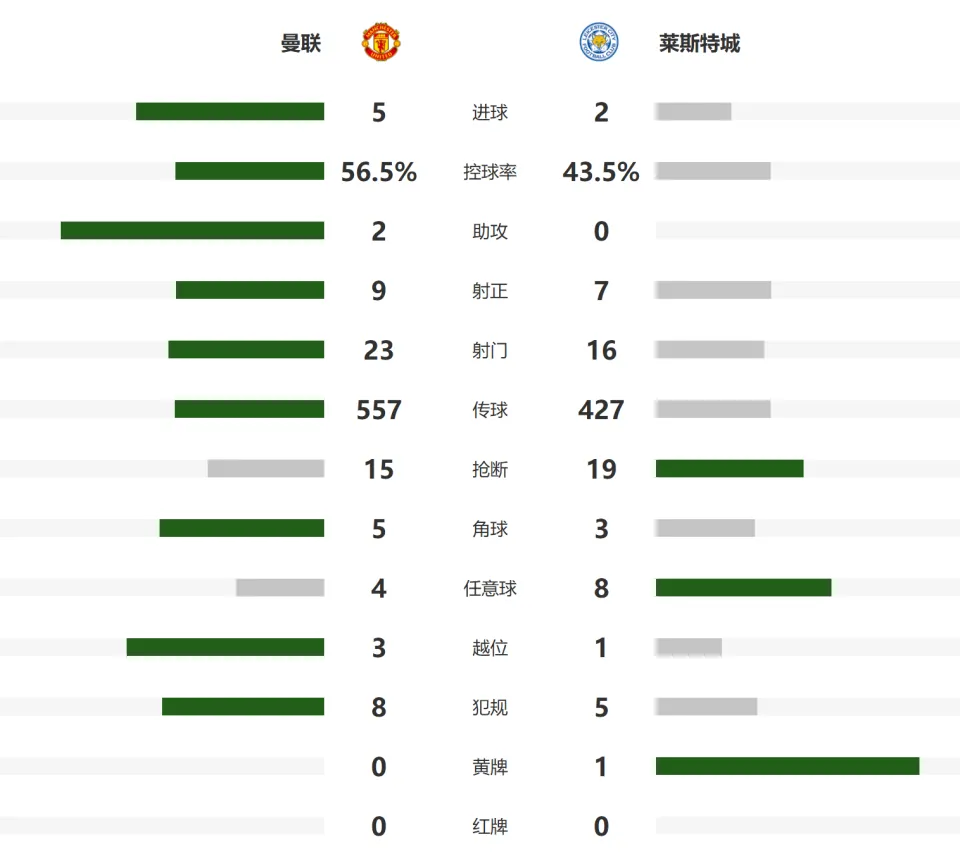Viewport: 960px width, 868px height.
Task: Open the 曼联 team name link
Action: [301, 43]
